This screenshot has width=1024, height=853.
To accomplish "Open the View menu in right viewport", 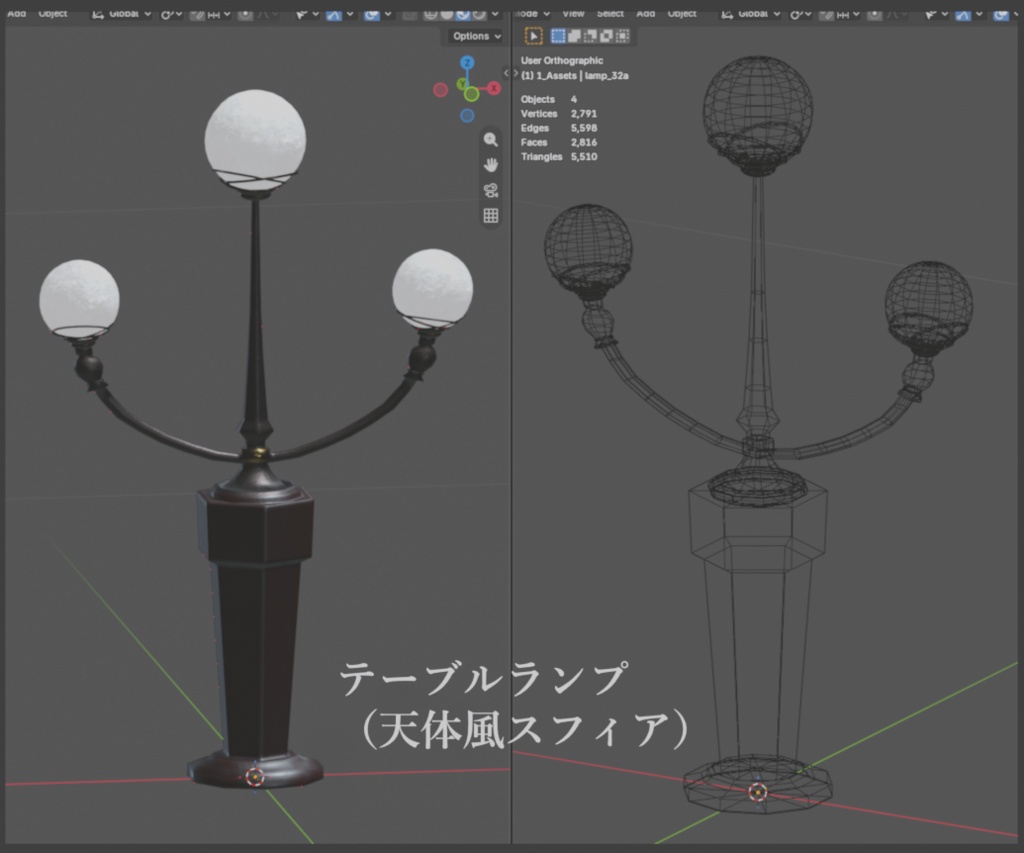I will coord(573,14).
